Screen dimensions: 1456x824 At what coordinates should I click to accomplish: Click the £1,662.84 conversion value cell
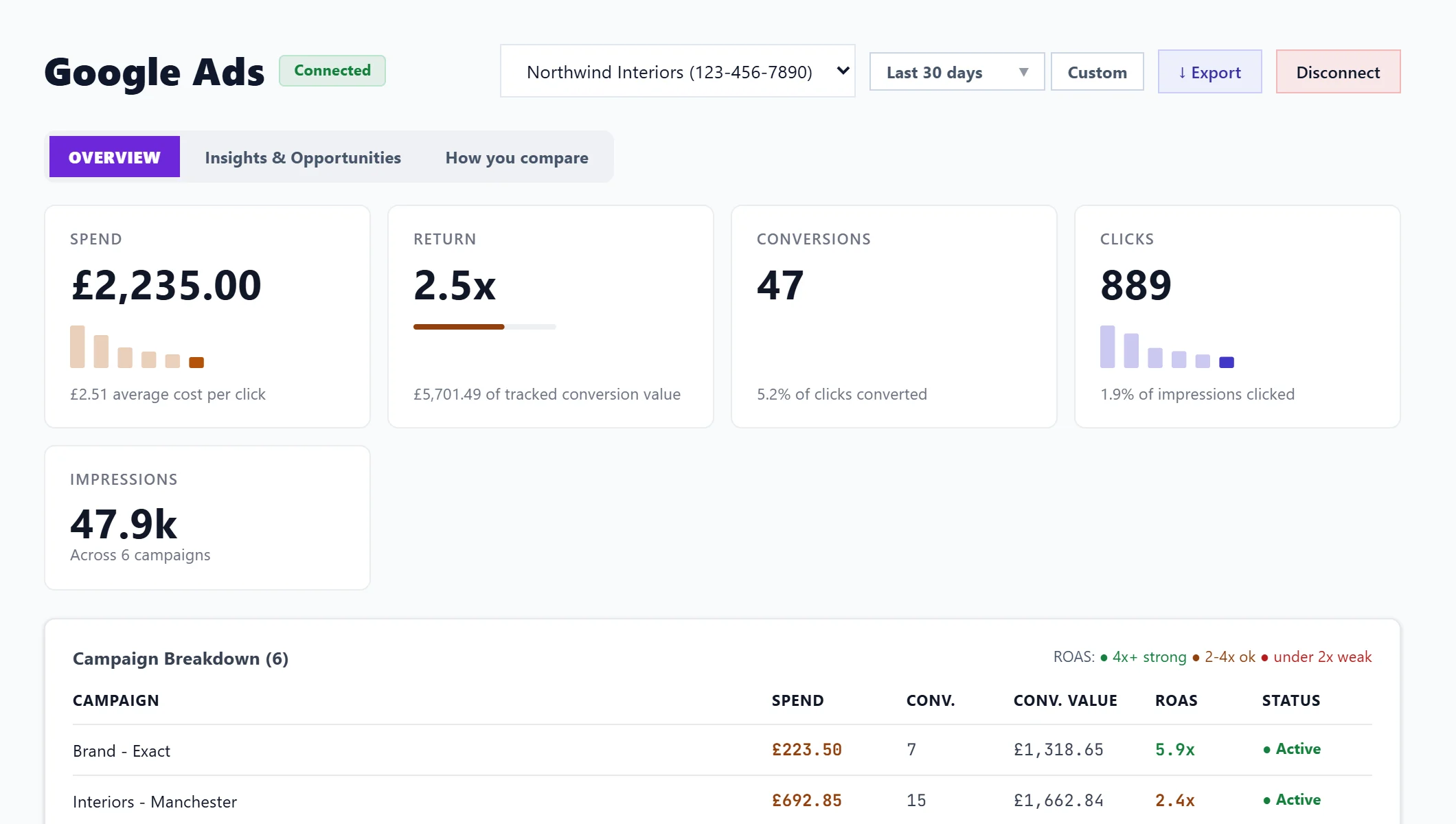click(x=1058, y=801)
